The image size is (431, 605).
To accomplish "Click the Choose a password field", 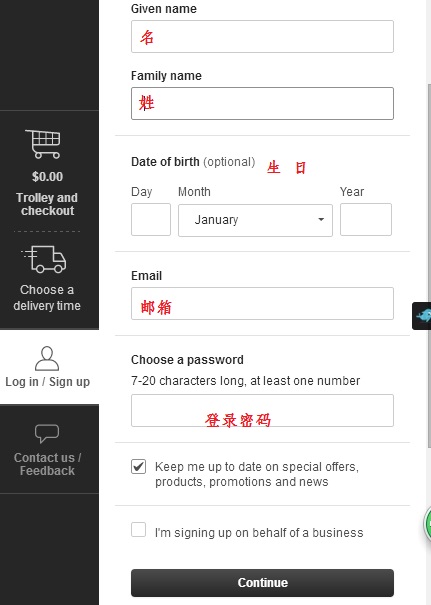I will (262, 411).
